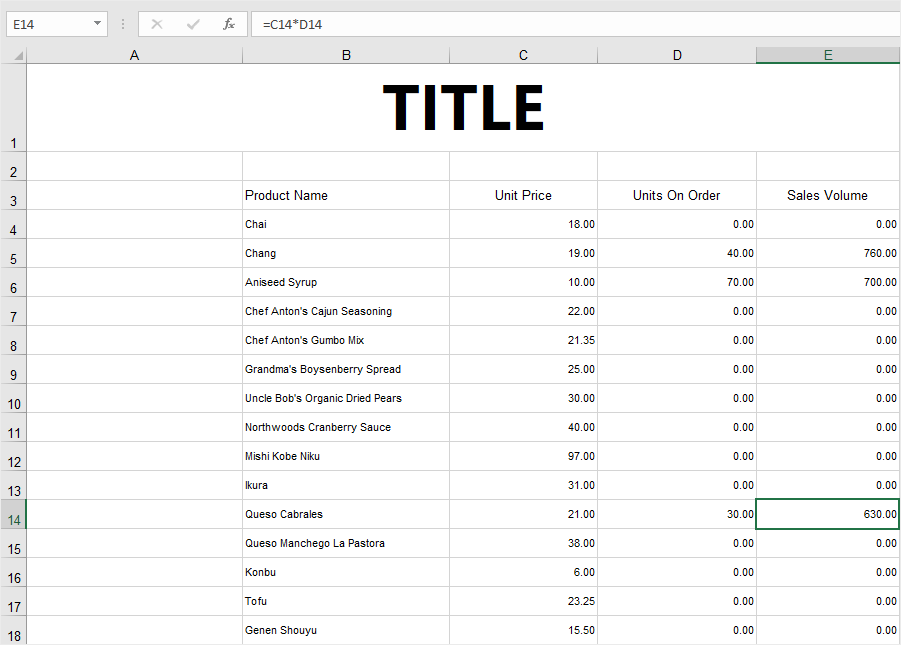
Task: Click Aniseed Syrup units on order 70.00
Action: pos(677,283)
